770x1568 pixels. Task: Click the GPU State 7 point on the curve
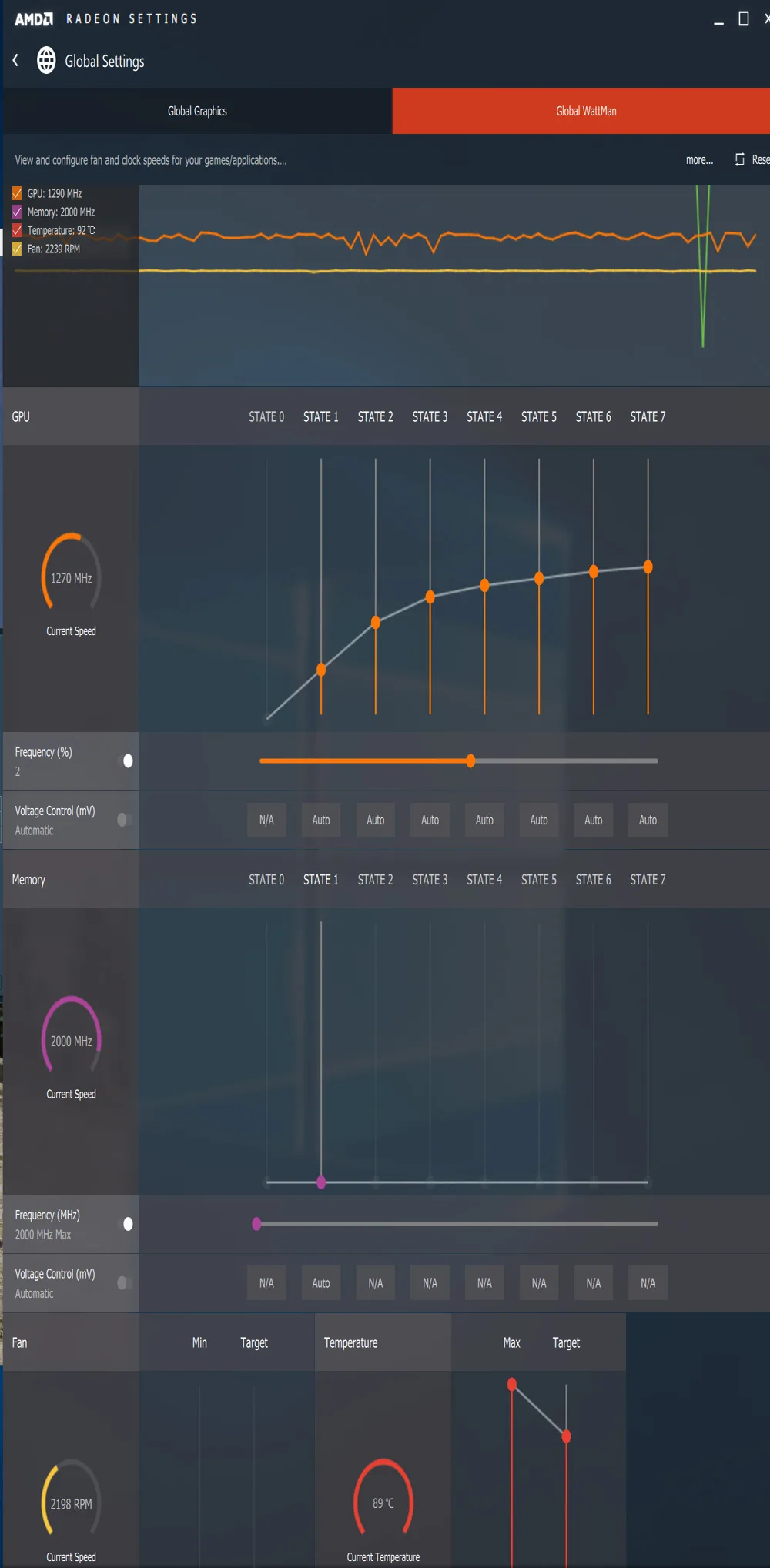pyautogui.click(x=648, y=567)
